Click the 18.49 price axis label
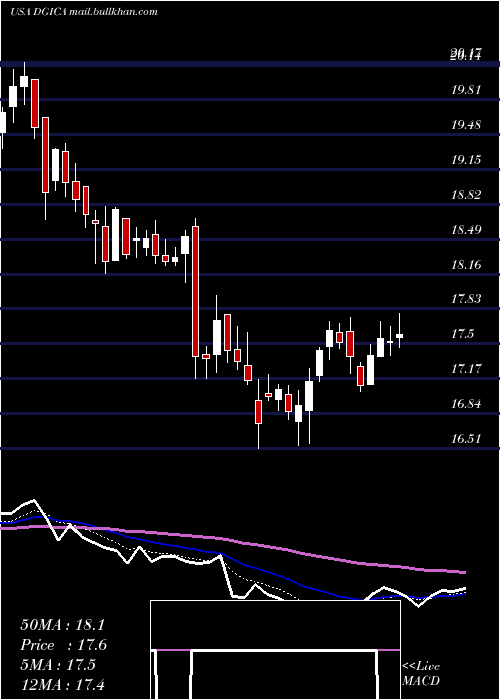Screen dimensions: 500x700 (x=466, y=230)
